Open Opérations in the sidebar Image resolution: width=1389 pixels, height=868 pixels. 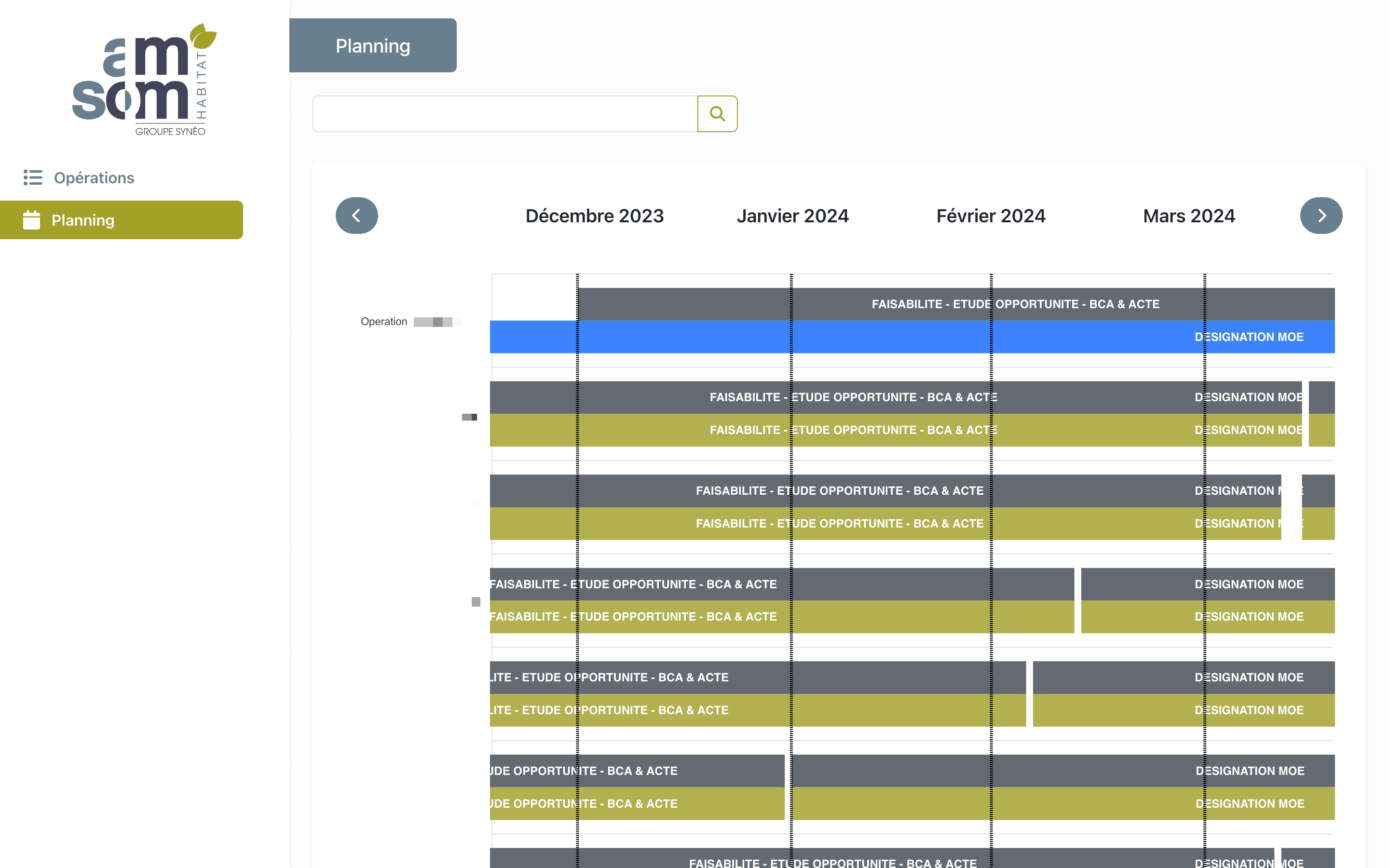94,177
